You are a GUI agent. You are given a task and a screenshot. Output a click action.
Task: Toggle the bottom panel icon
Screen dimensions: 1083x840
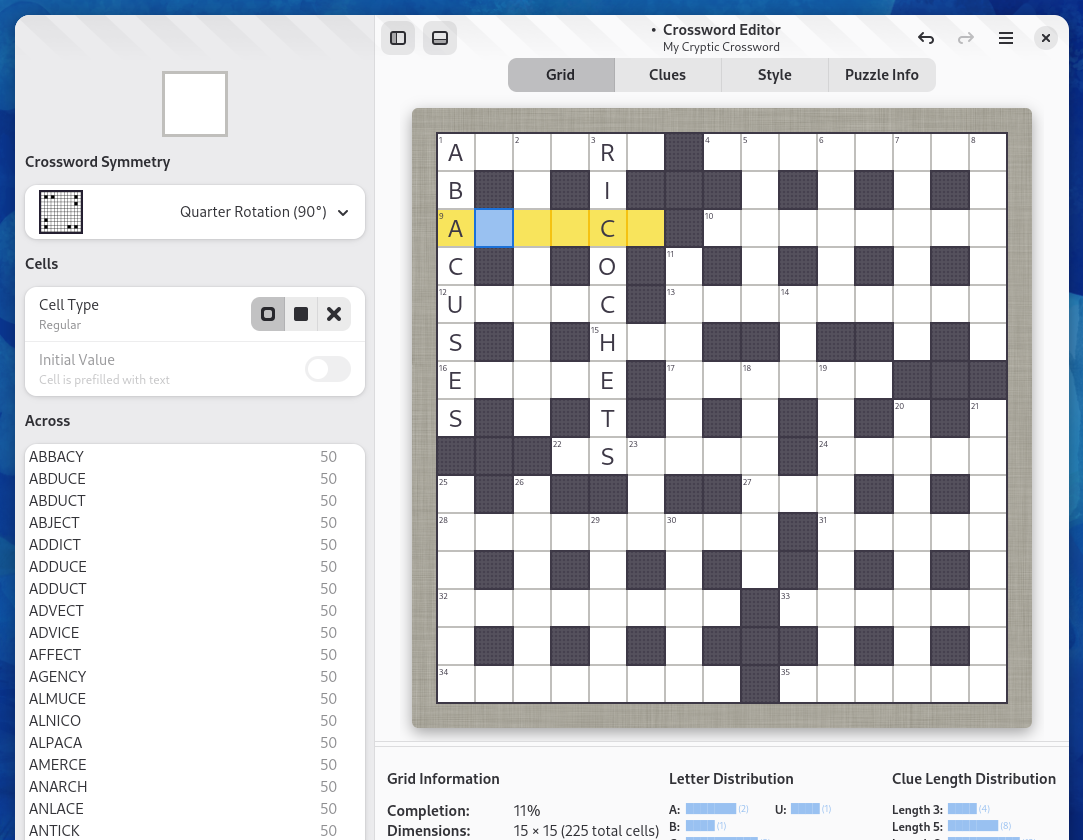tap(439, 37)
